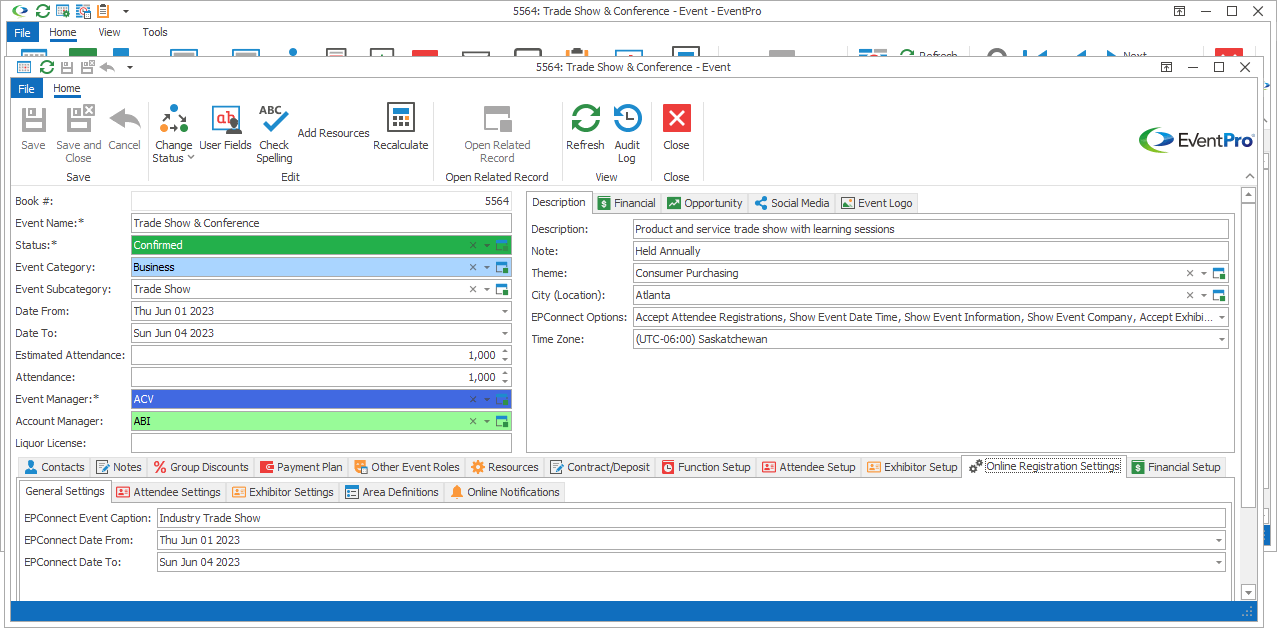1277x628 pixels.
Task: Clear the Theme field with its X
Action: pyautogui.click(x=1190, y=273)
